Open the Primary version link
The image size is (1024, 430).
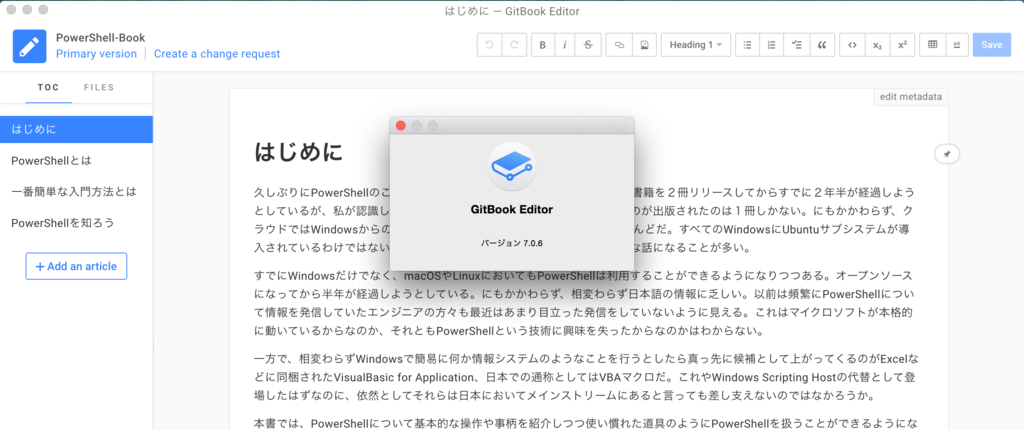pyautogui.click(x=97, y=54)
